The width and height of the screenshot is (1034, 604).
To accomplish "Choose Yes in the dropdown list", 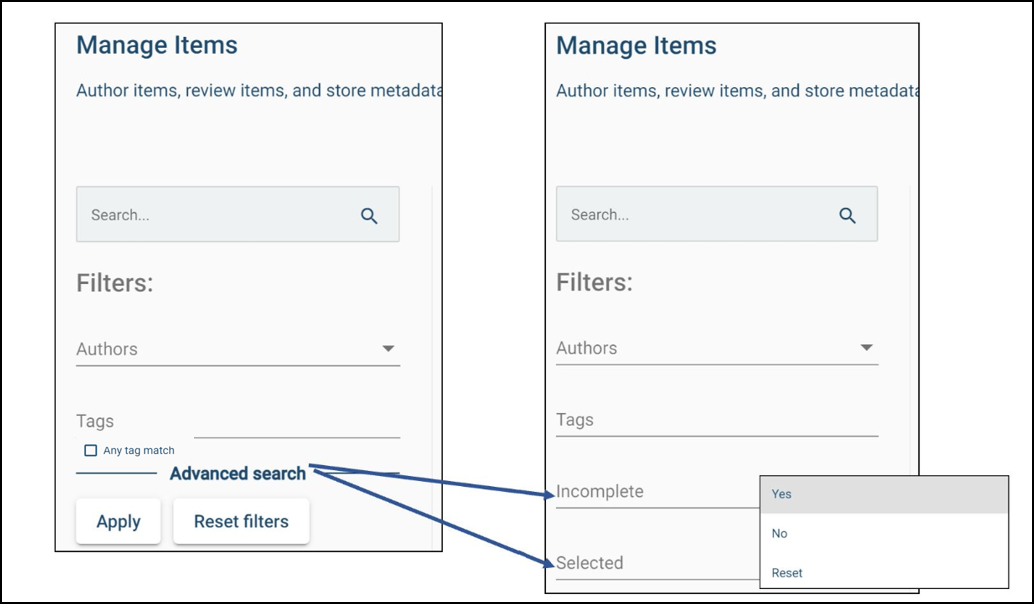I will click(884, 494).
